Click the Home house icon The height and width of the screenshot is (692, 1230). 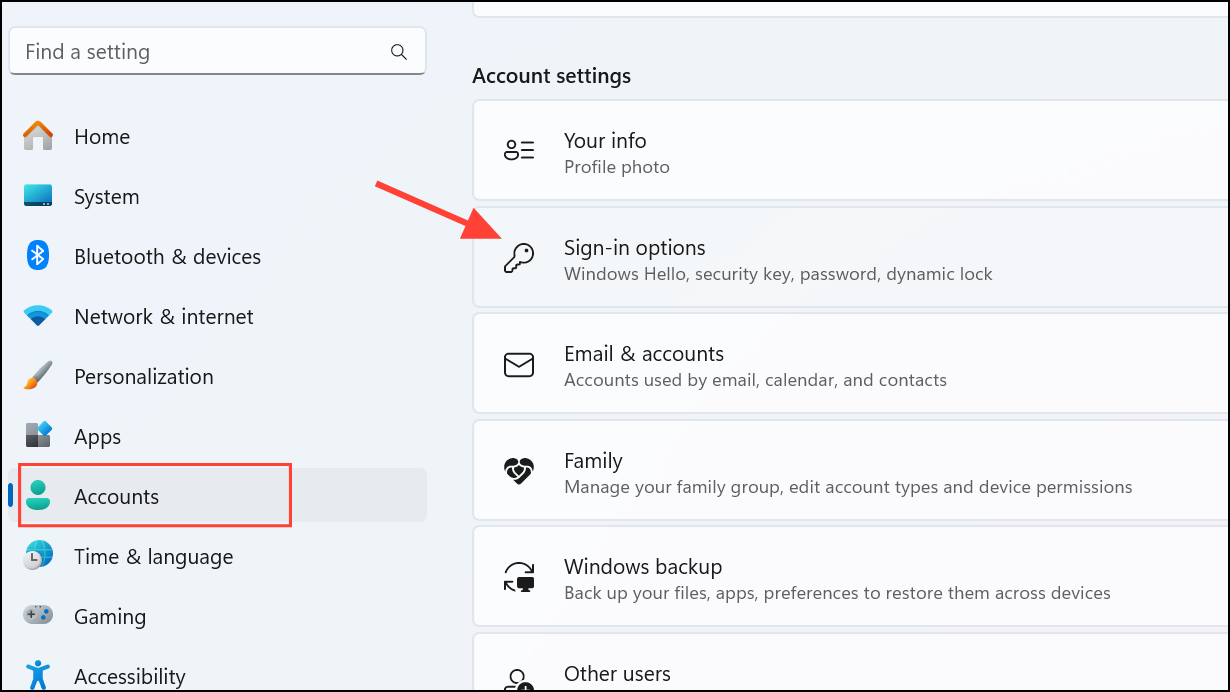[38, 136]
